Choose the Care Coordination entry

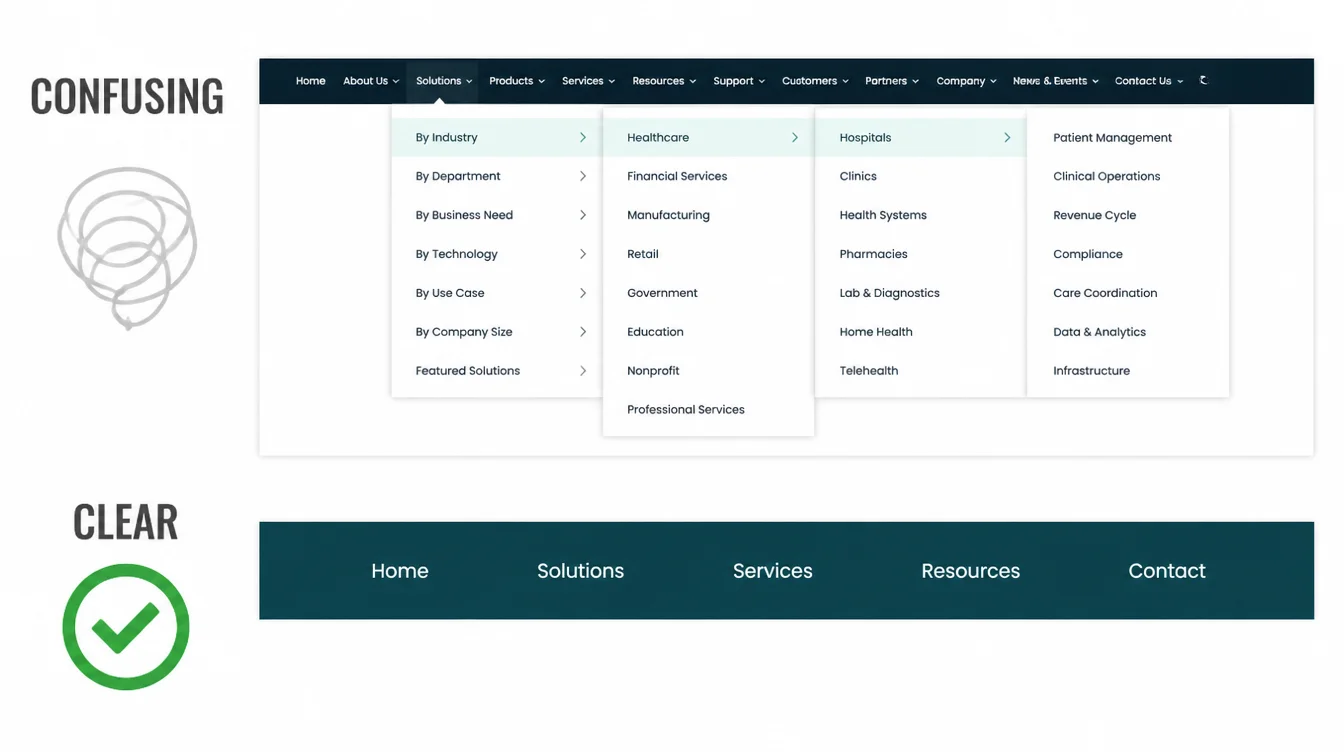(1105, 293)
